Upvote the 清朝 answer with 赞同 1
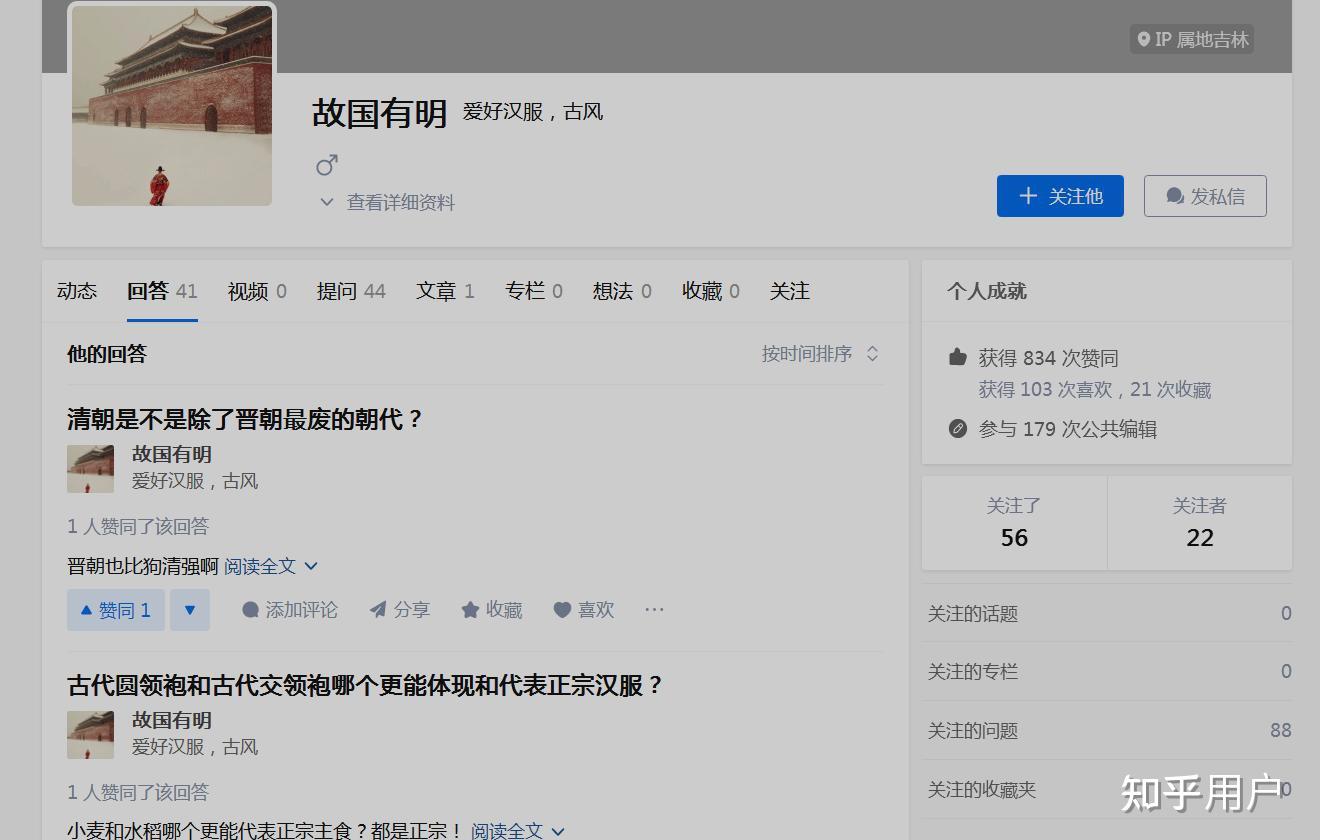Viewport: 1320px width, 840px height. click(116, 610)
